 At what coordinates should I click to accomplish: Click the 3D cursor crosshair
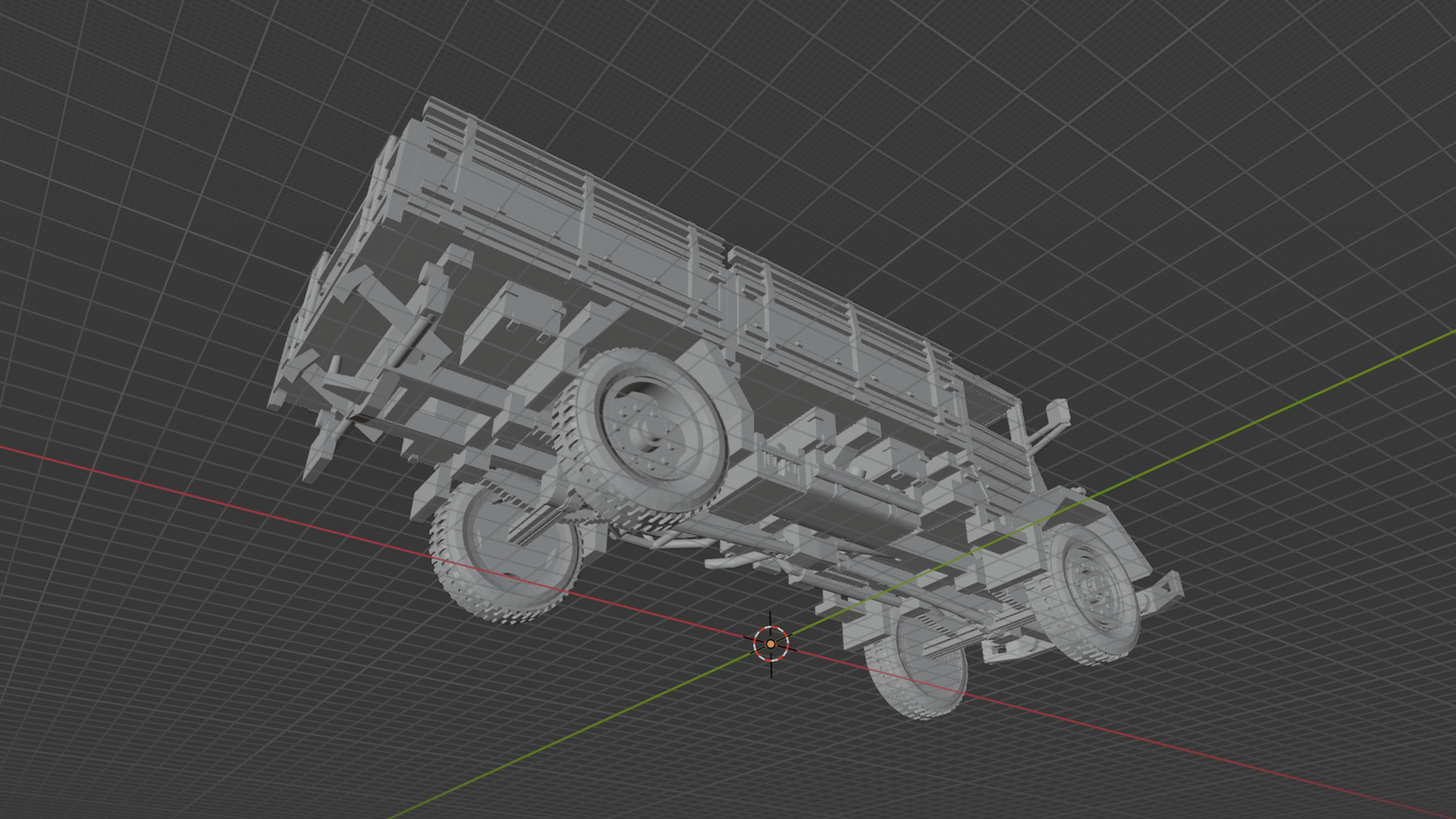pyautogui.click(x=770, y=644)
